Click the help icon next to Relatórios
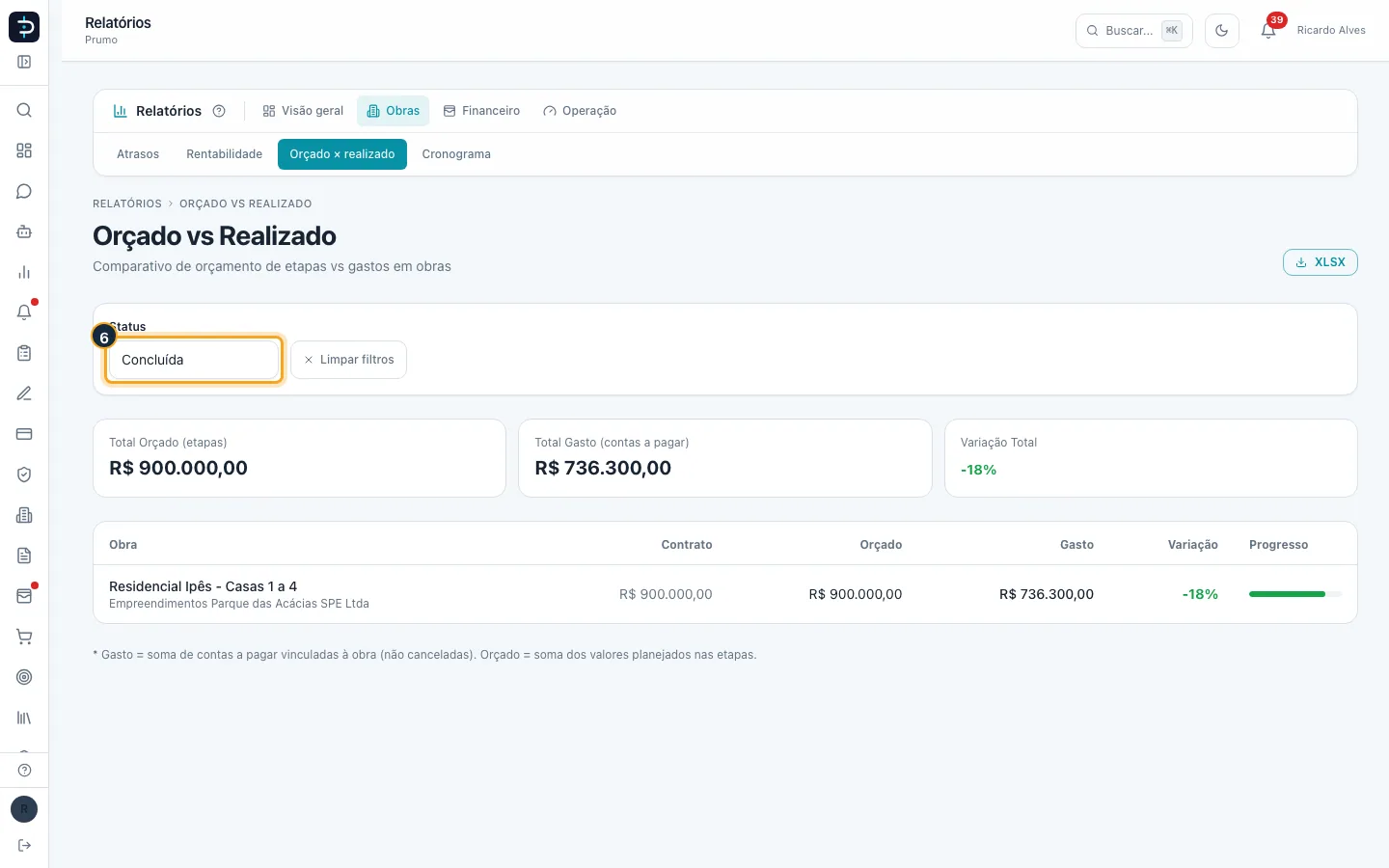1389x868 pixels. coord(219,111)
